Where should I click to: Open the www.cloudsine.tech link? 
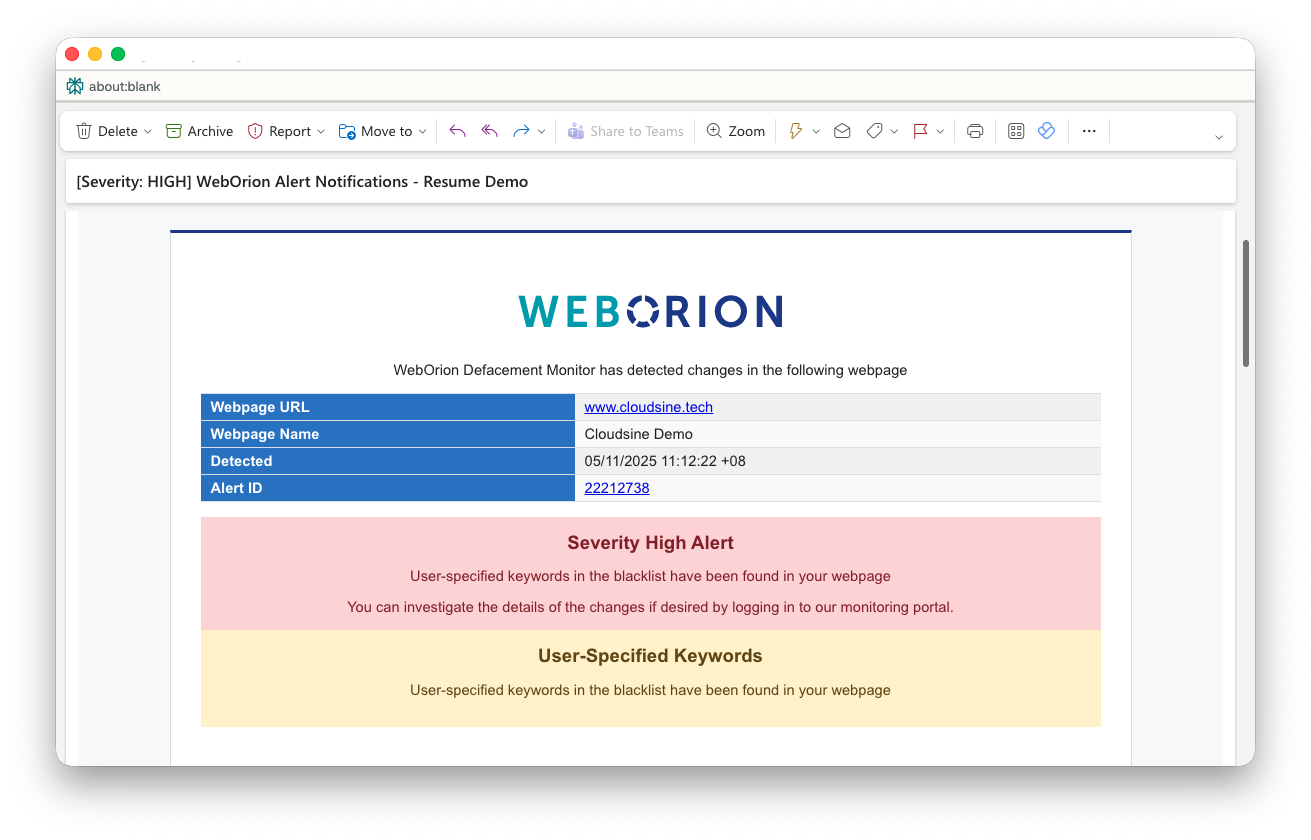[x=648, y=407]
